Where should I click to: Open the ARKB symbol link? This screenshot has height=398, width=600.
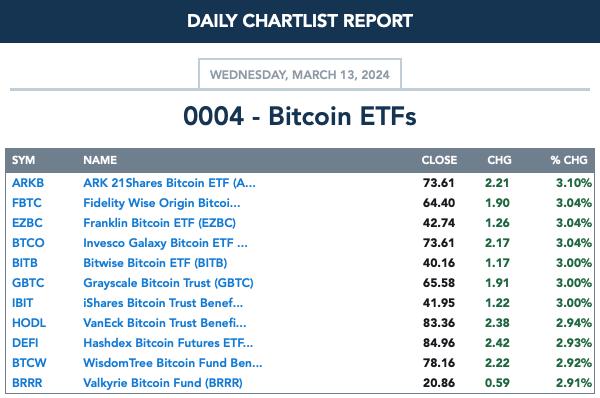click(28, 183)
